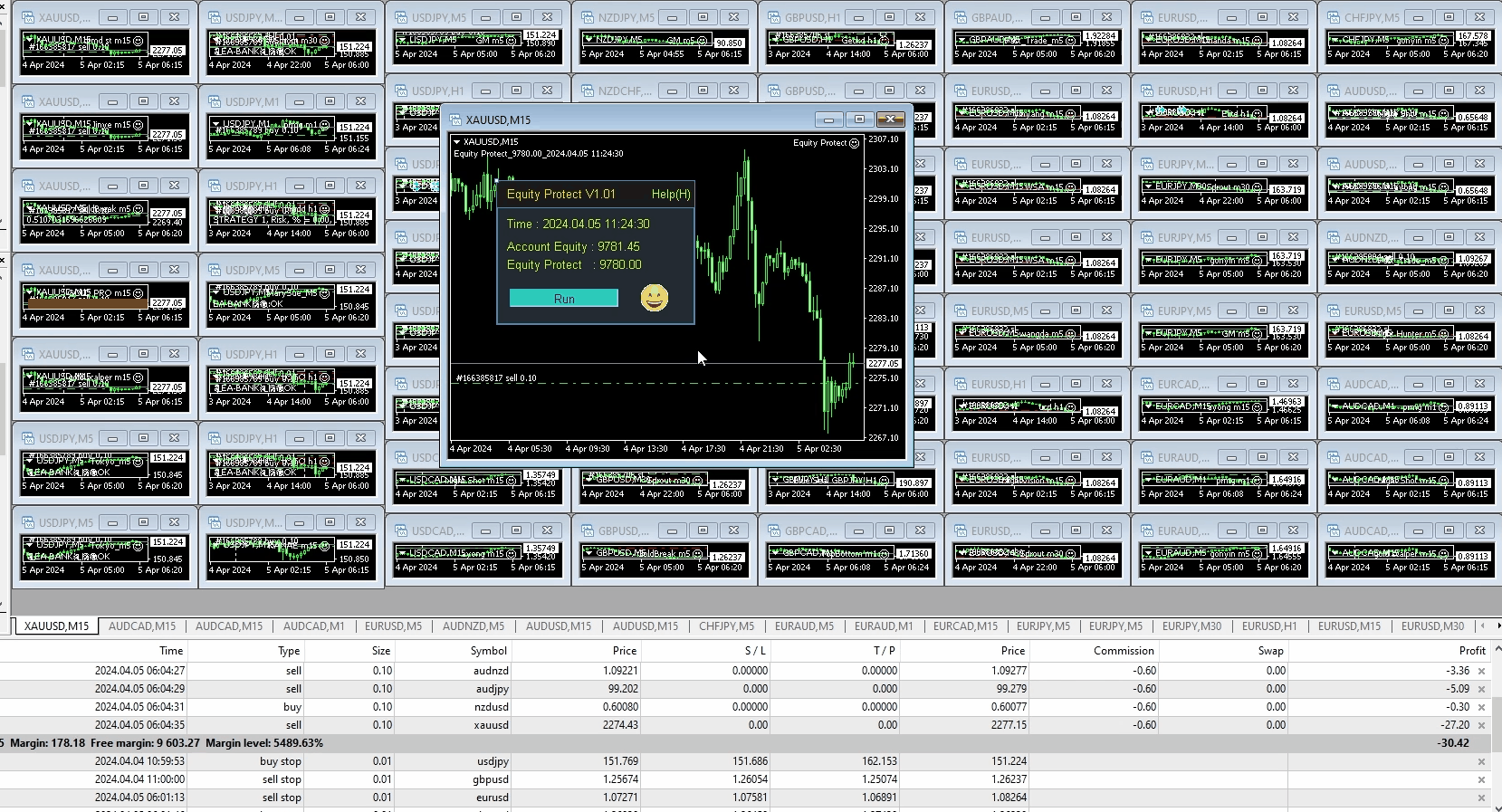Image resolution: width=1502 pixels, height=812 pixels.
Task: Click the chart icon of the USDJPY,M1 window
Action: (215, 101)
